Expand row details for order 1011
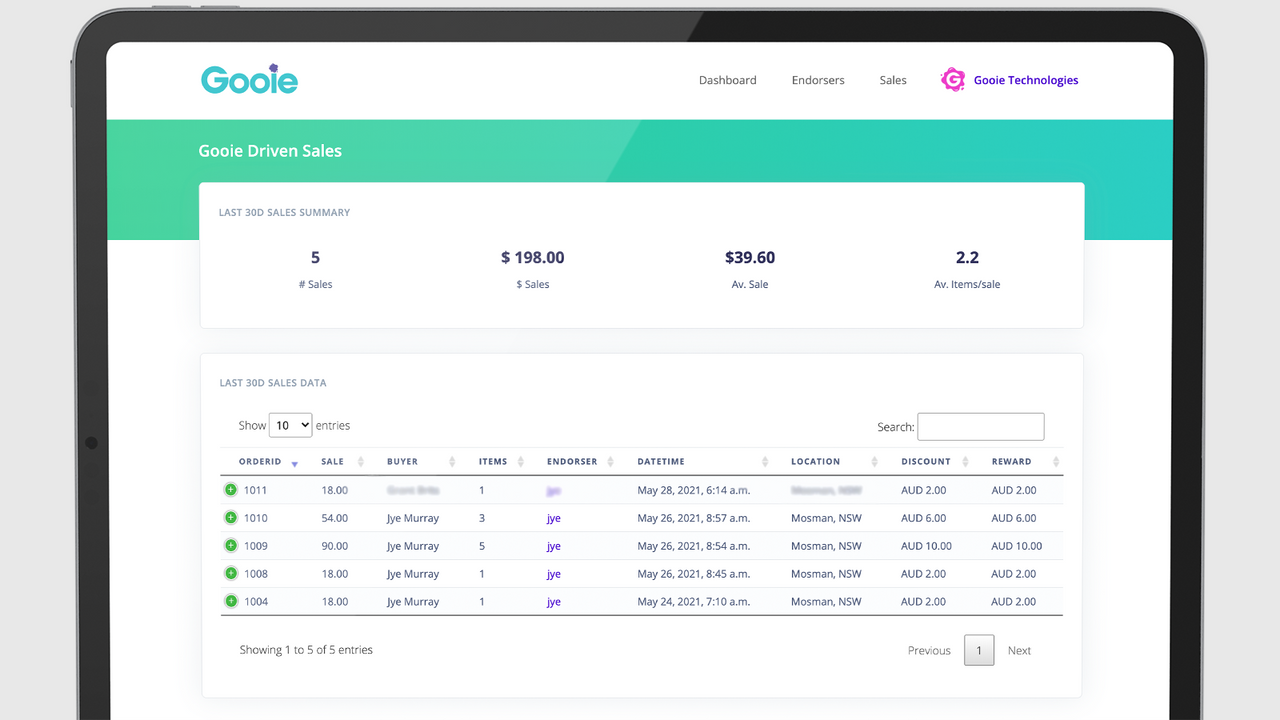This screenshot has width=1280, height=720. coord(231,490)
